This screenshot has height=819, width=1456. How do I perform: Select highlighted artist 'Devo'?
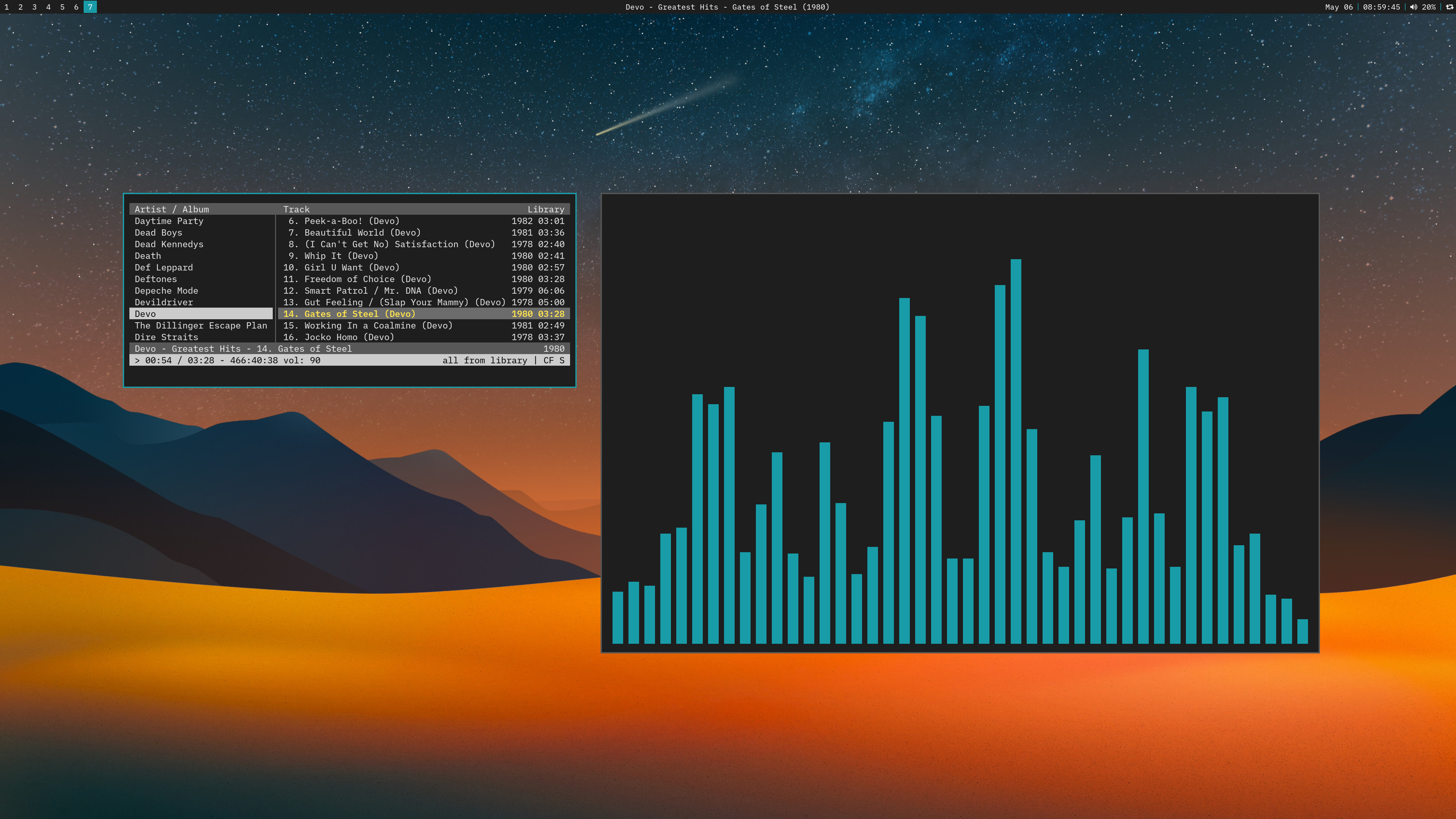(x=201, y=314)
